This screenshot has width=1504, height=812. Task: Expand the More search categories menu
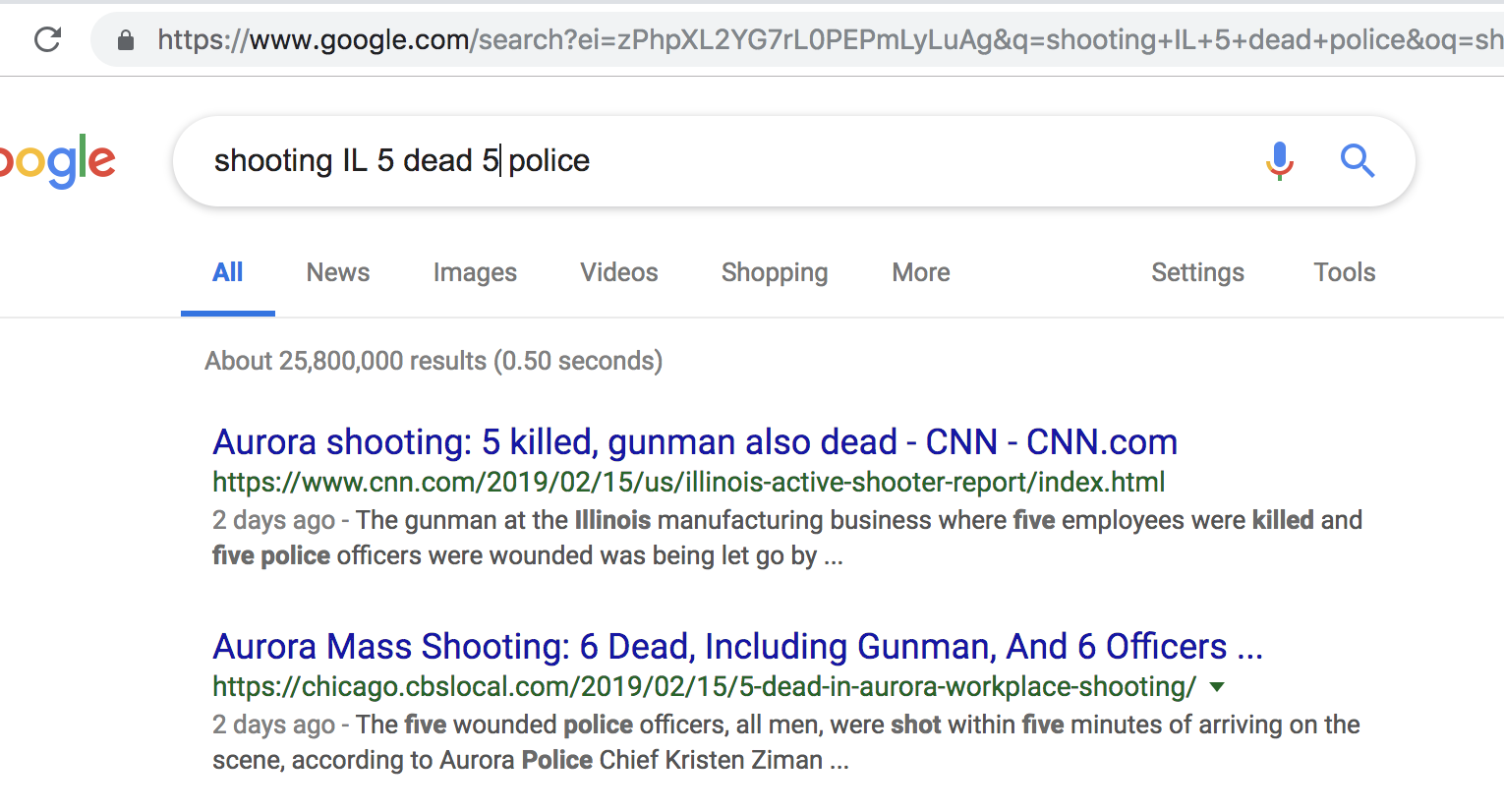(921, 272)
